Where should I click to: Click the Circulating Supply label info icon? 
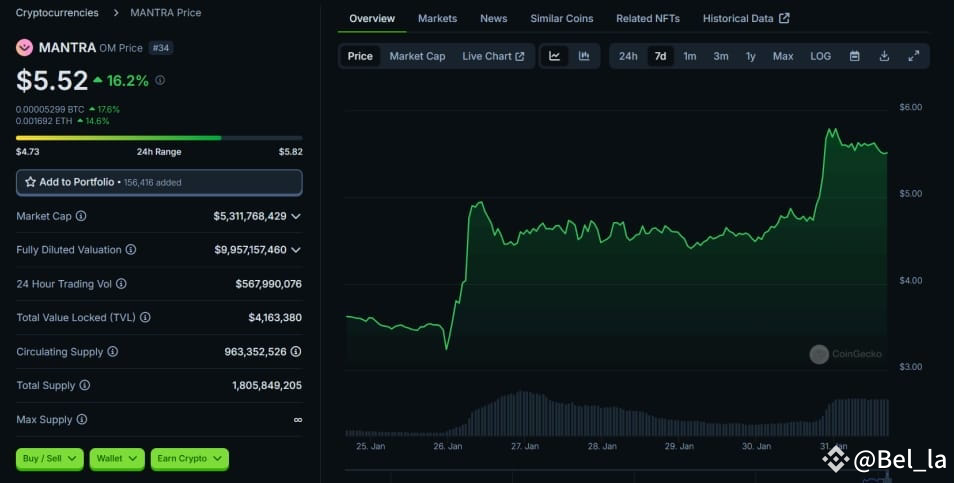(x=113, y=351)
